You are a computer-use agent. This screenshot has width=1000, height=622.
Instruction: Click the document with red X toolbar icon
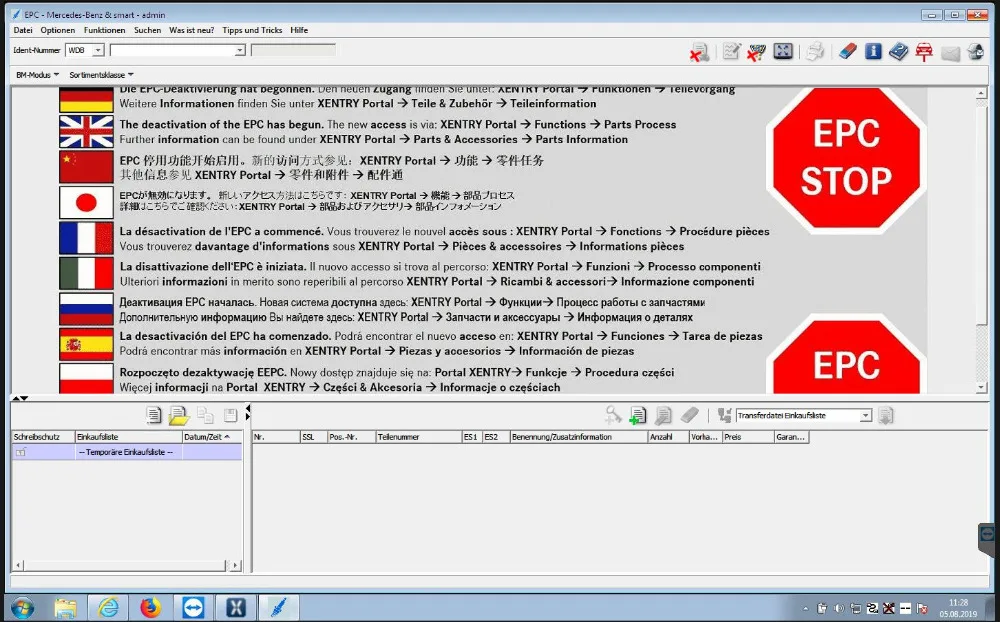click(700, 52)
